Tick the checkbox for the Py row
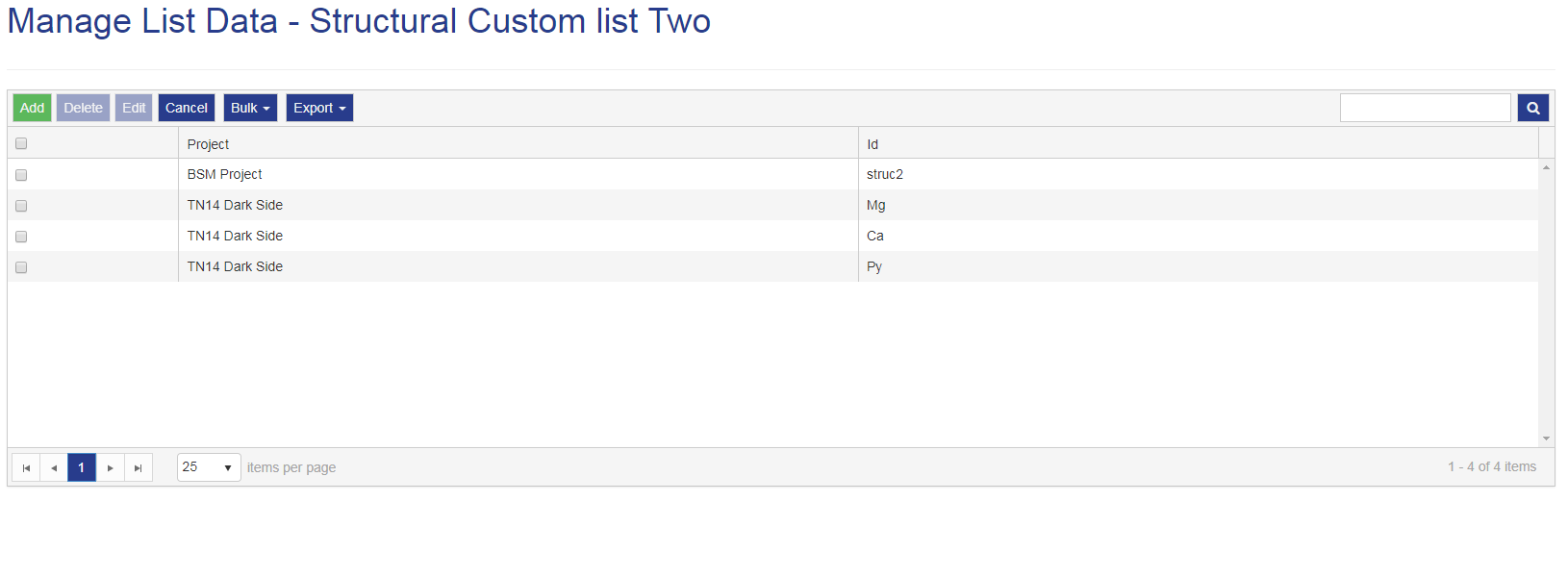The image size is (1568, 577). (x=21, y=267)
